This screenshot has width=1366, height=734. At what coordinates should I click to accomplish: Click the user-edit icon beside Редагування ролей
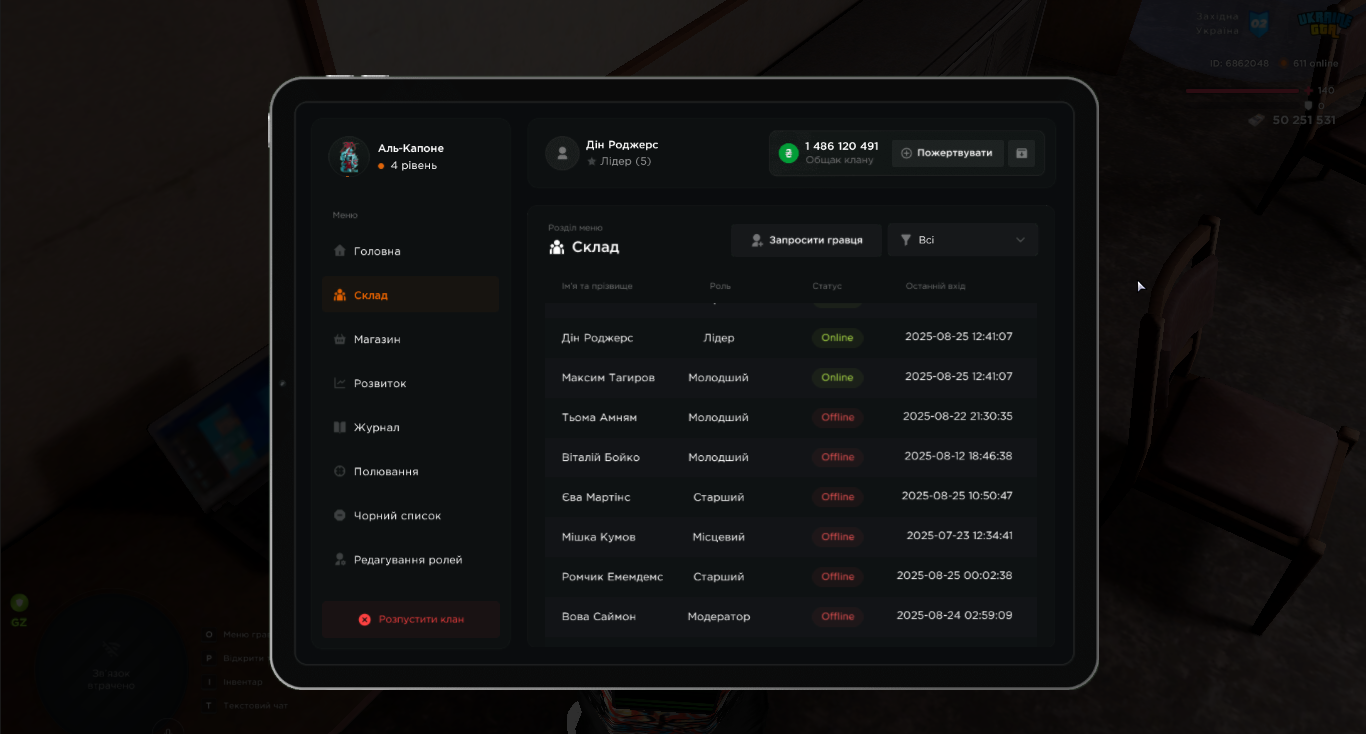[x=339, y=559]
